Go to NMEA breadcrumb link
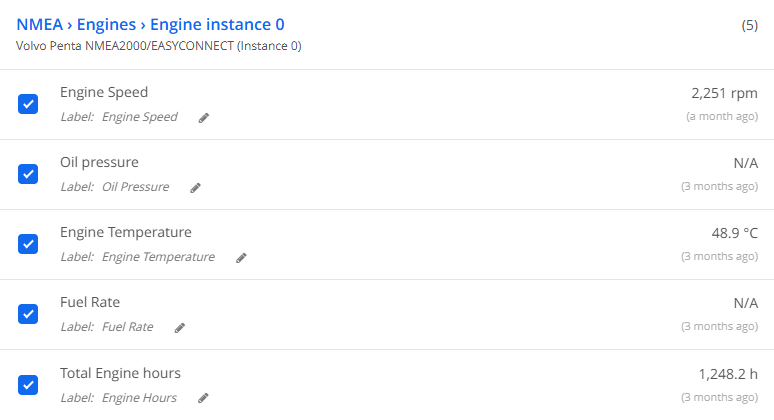This screenshot has height=420, width=774. tap(39, 25)
